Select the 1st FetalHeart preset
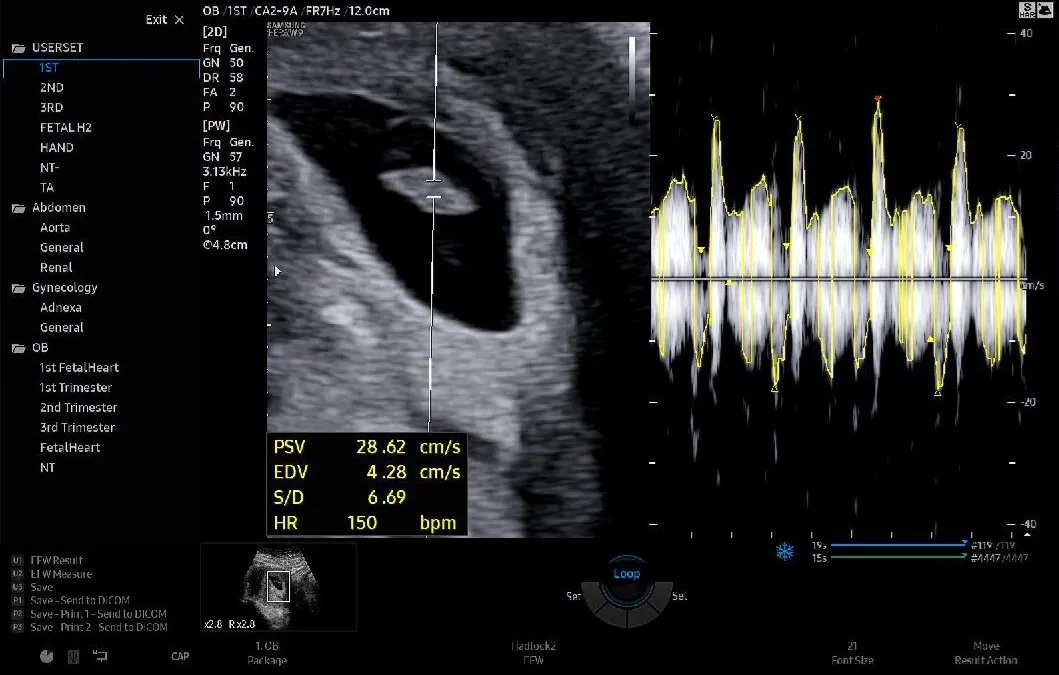 click(x=79, y=368)
